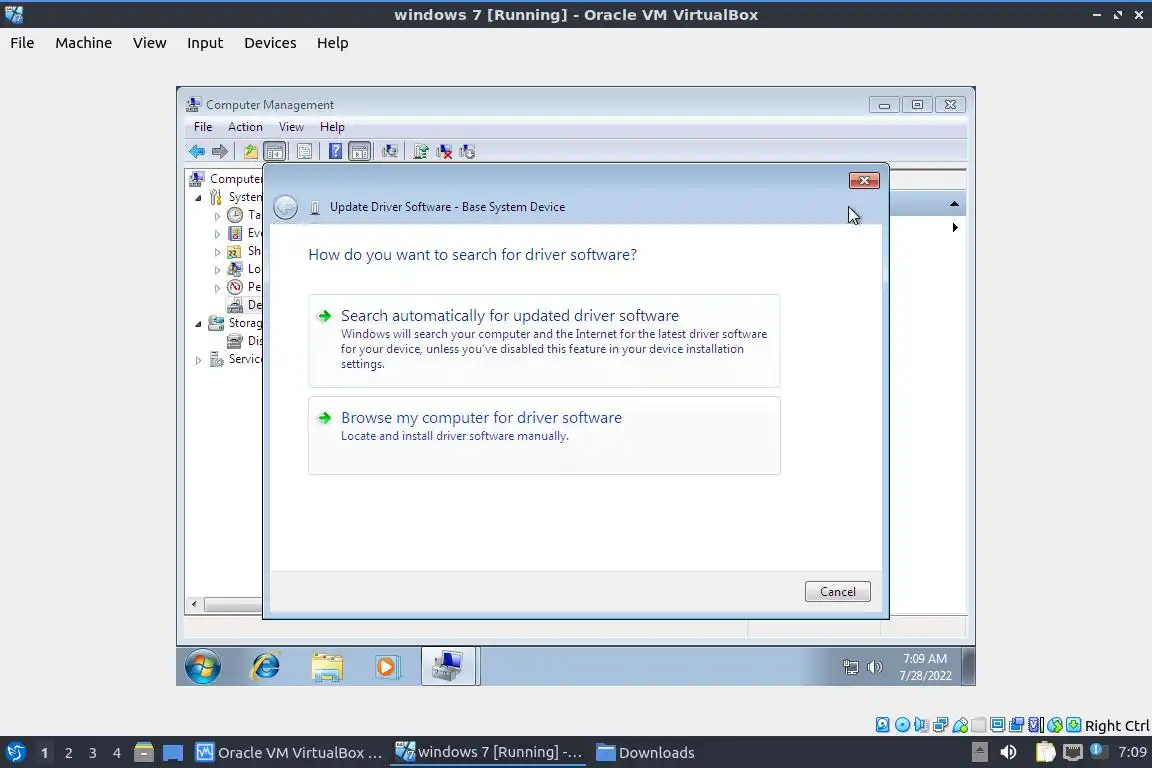This screenshot has height=768, width=1152.
Task: Click VirtualBox USB status icon
Action: [960, 725]
